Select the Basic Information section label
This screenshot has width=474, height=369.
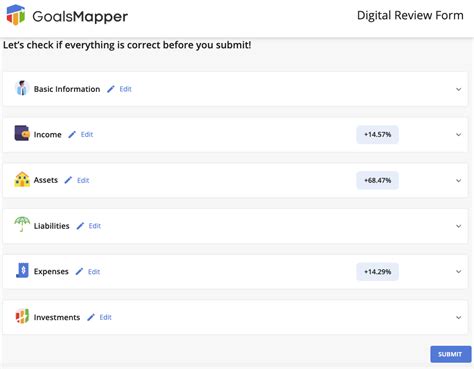click(x=67, y=89)
